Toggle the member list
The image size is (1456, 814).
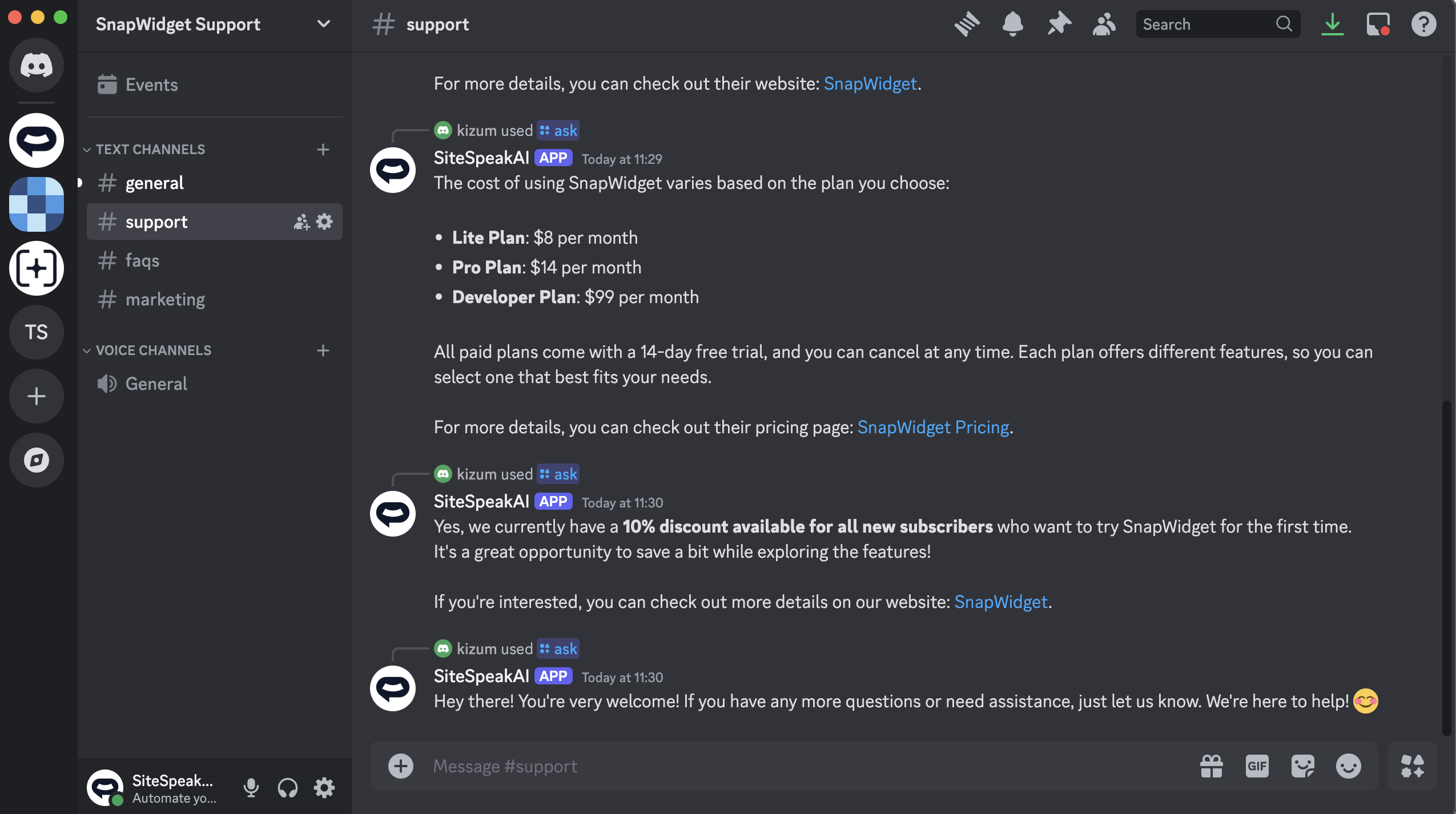pos(1104,25)
